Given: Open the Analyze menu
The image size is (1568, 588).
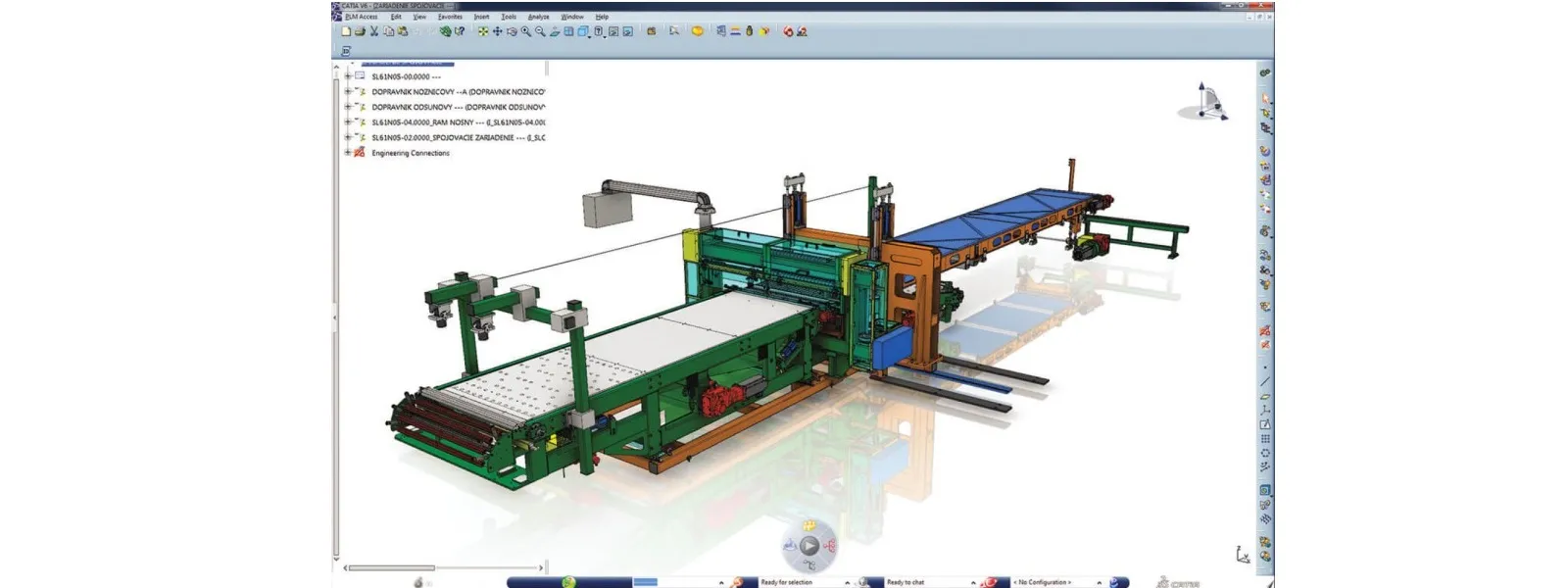Looking at the screenshot, I should [539, 17].
